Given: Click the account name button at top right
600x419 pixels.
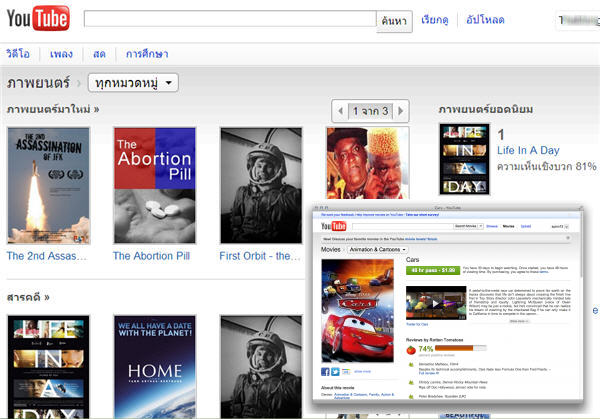Looking at the screenshot, I should point(578,20).
